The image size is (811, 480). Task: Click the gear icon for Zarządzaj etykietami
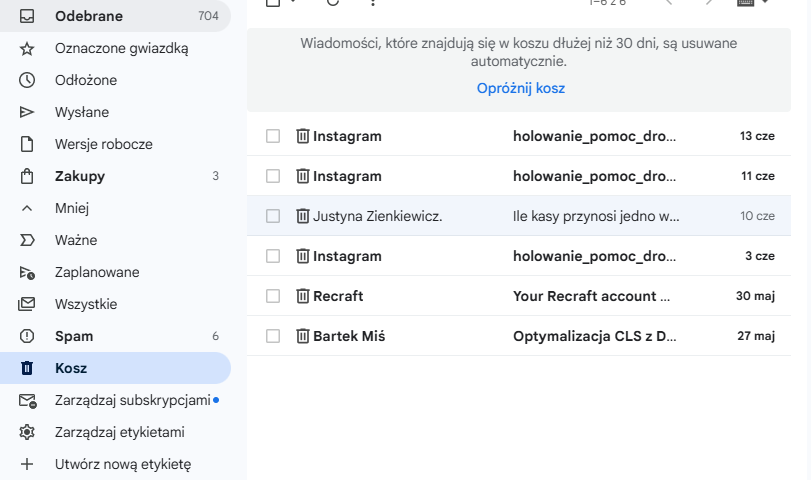27,432
